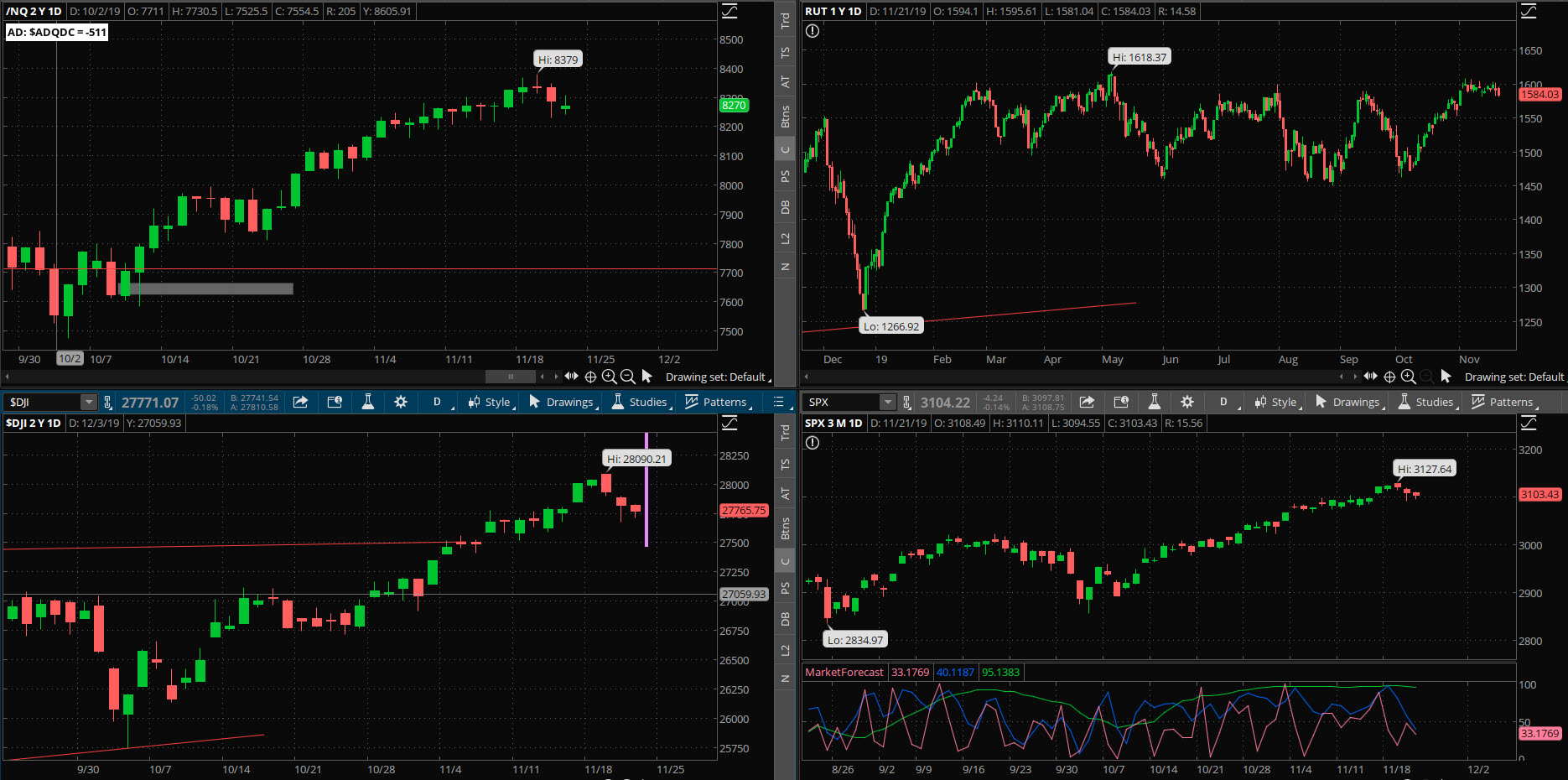
Task: Open Drawing set: Default dropdown under the /NQ chart
Action: tap(718, 377)
